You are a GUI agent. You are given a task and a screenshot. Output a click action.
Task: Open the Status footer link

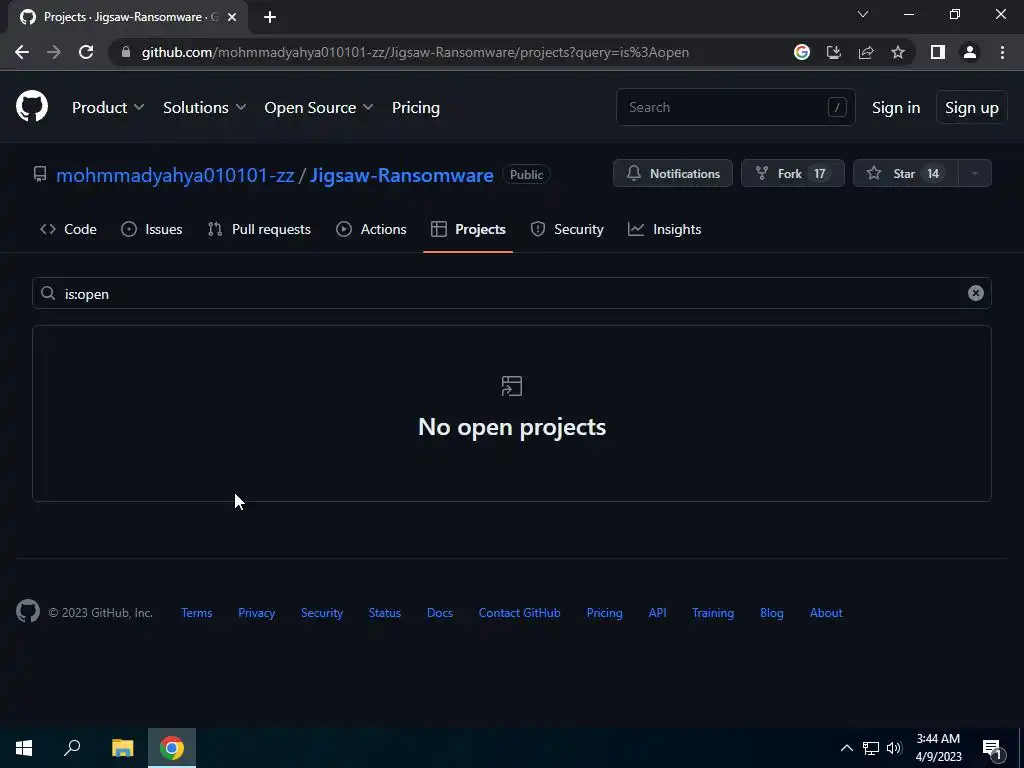pos(385,613)
